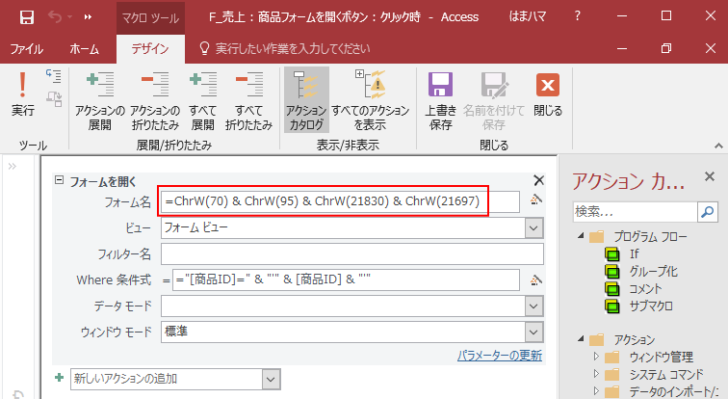Open the ウィンドウ モード dropdown
The image size is (728, 399).
(x=534, y=332)
